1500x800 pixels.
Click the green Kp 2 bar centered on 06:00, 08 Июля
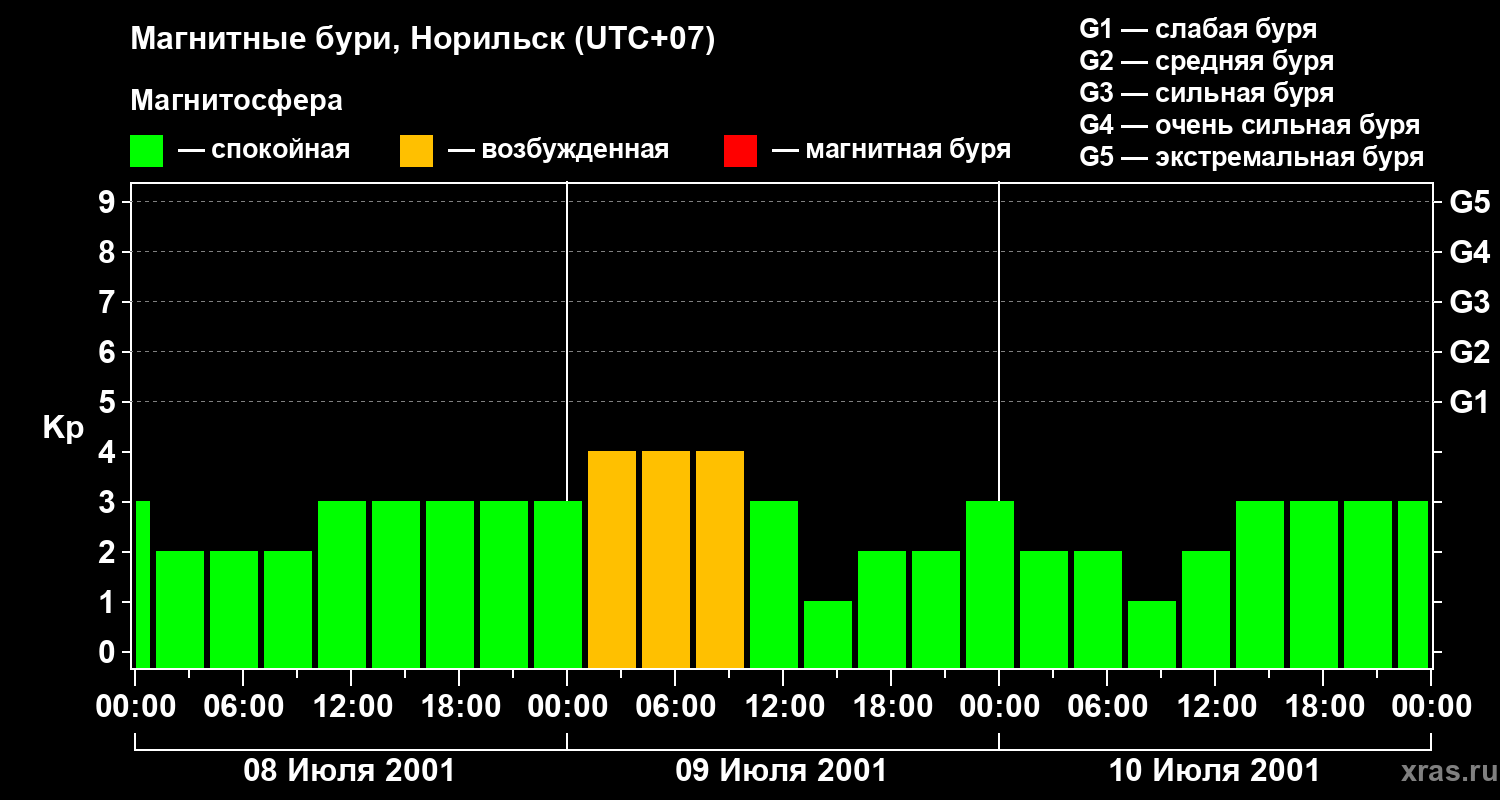point(234,609)
